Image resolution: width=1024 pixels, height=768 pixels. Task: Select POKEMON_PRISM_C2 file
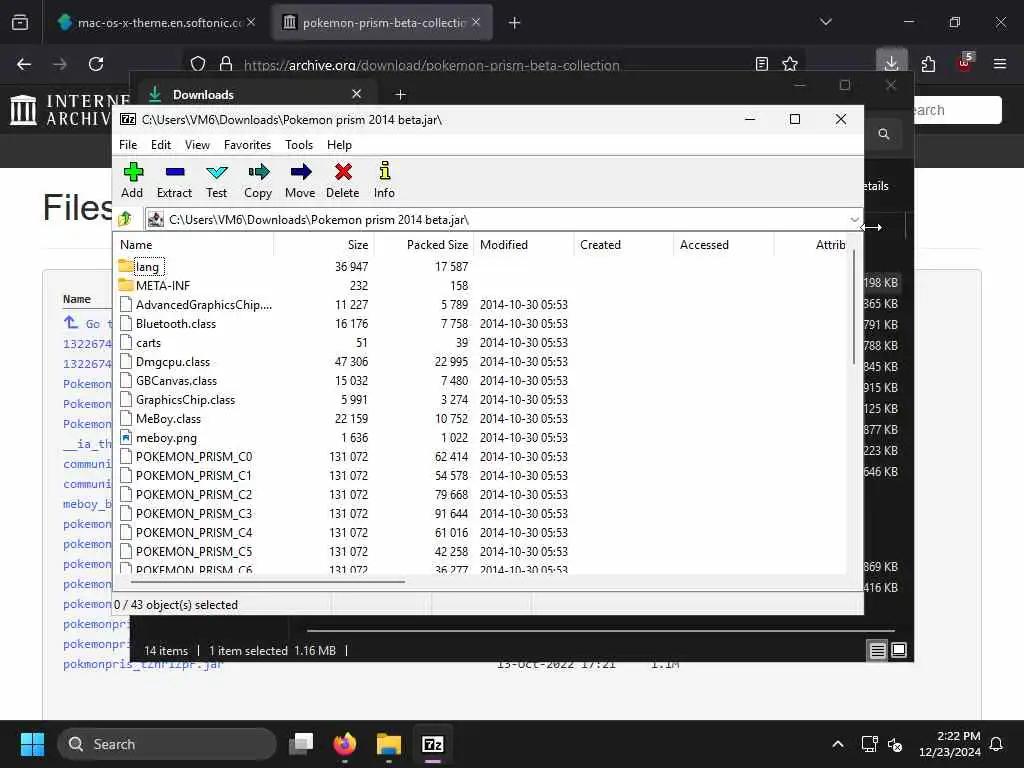pos(193,494)
